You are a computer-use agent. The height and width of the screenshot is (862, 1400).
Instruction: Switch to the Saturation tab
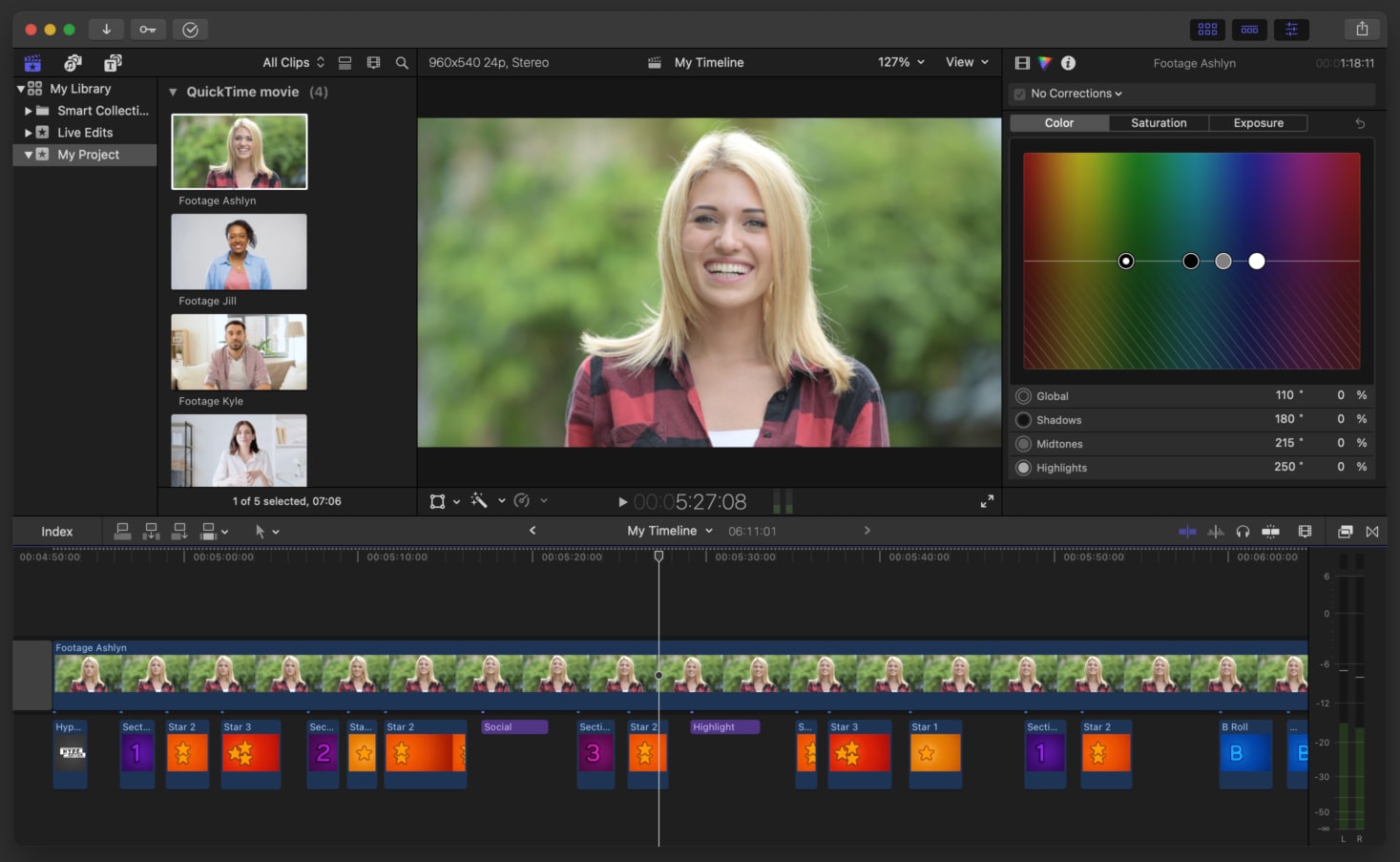pyautogui.click(x=1159, y=123)
